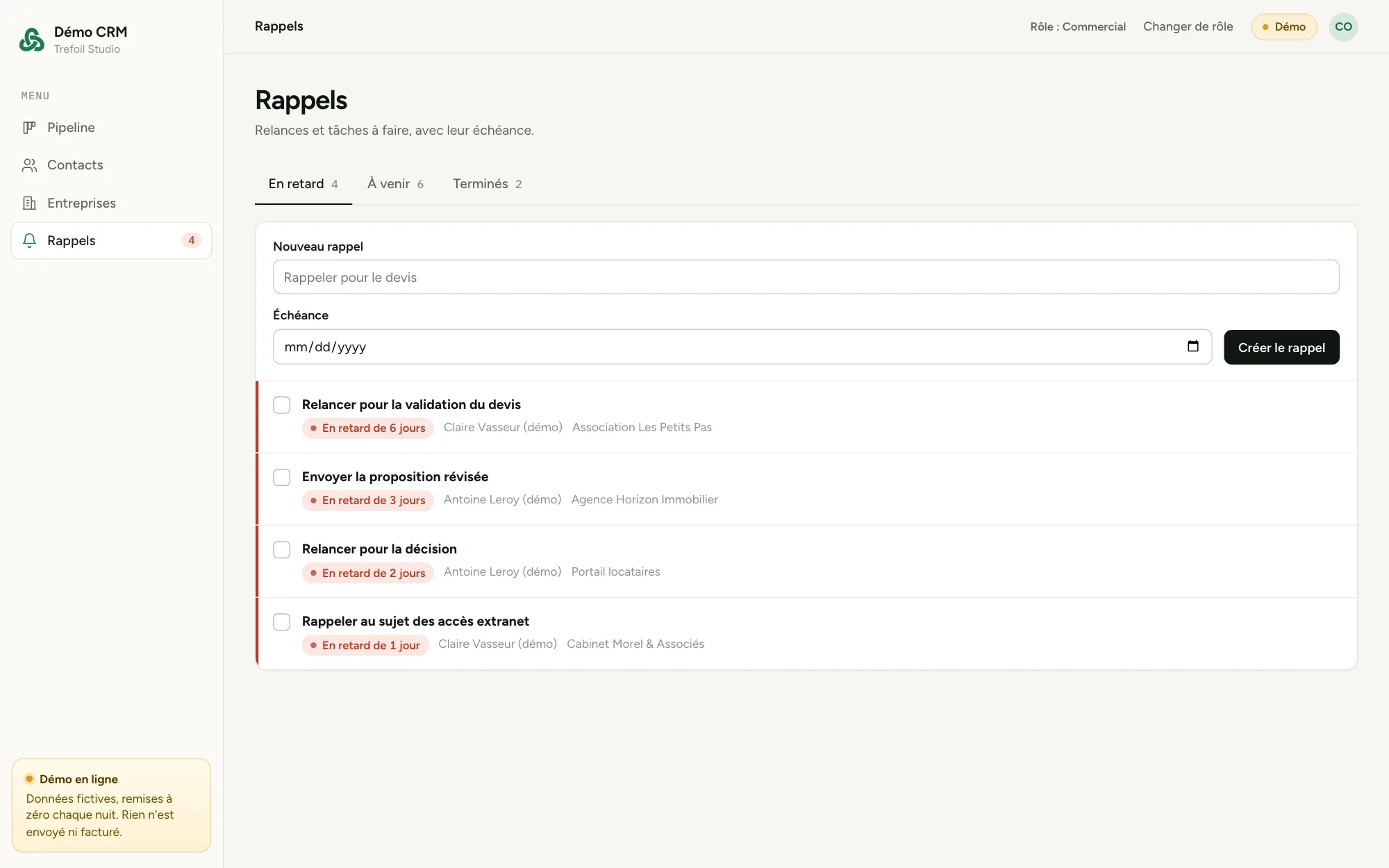Click the CO user avatar
This screenshot has height=868, width=1389.
pyautogui.click(x=1343, y=27)
